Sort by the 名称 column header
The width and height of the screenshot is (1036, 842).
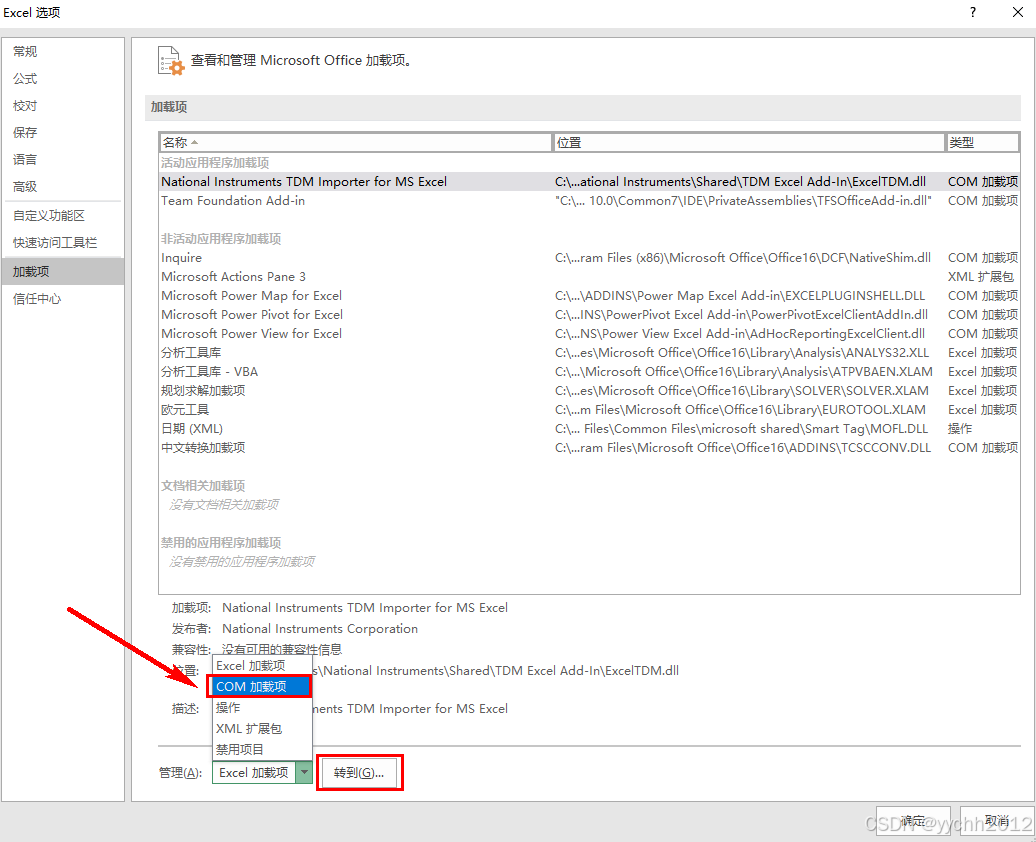(355, 142)
